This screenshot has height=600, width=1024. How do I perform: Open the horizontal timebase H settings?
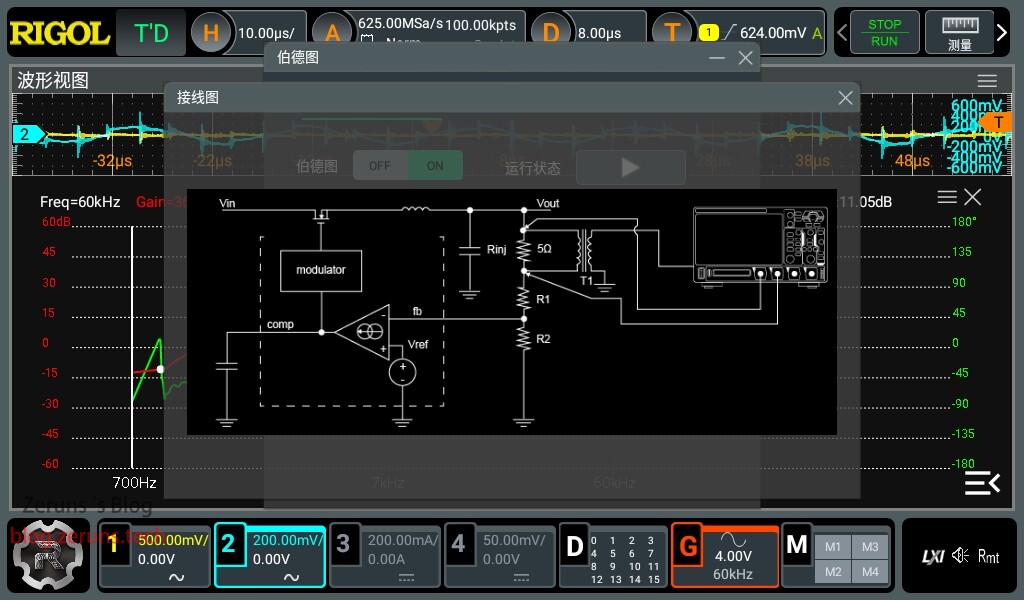[211, 33]
